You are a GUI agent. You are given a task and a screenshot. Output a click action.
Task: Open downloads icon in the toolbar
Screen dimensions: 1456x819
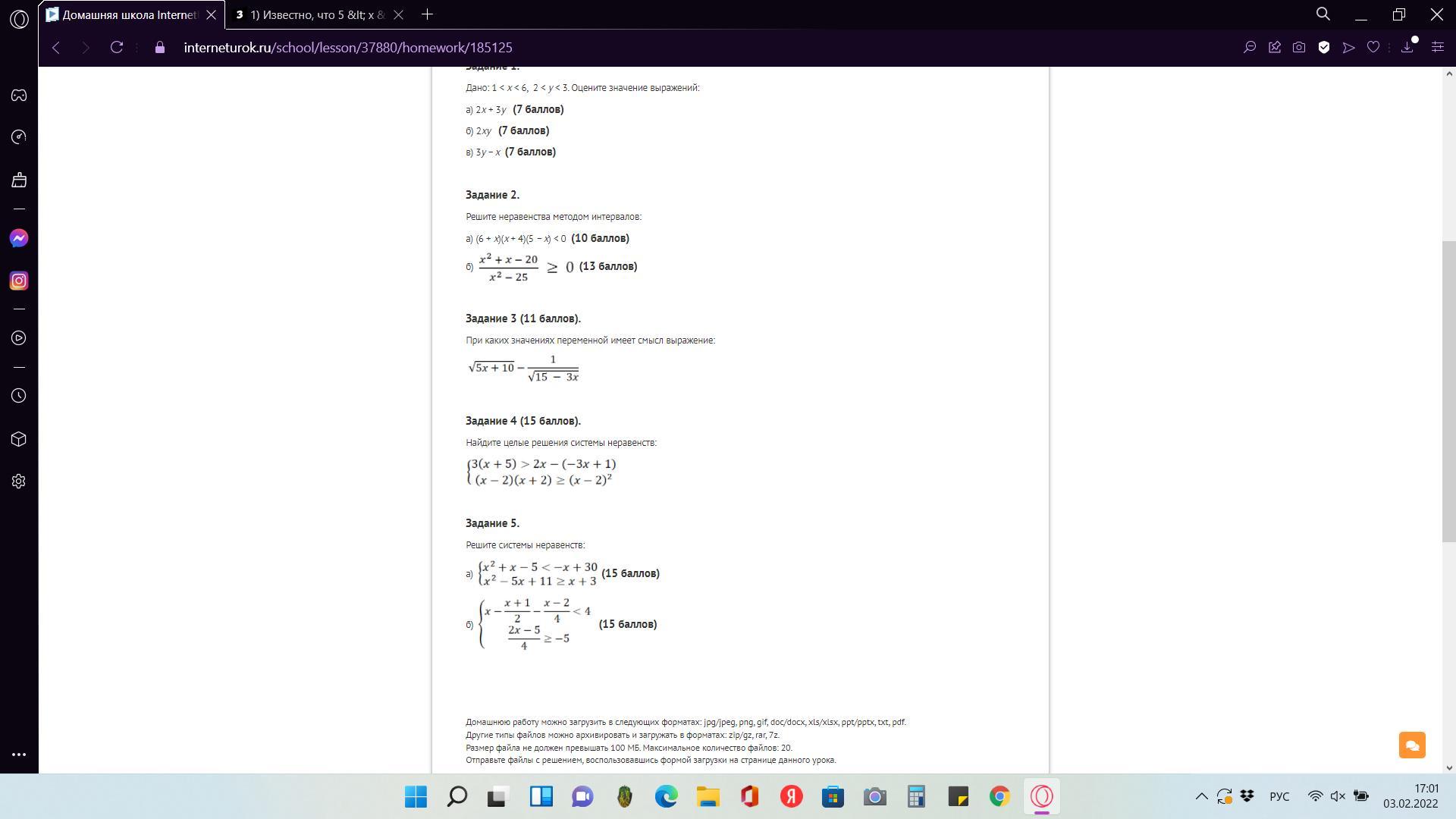1407,47
